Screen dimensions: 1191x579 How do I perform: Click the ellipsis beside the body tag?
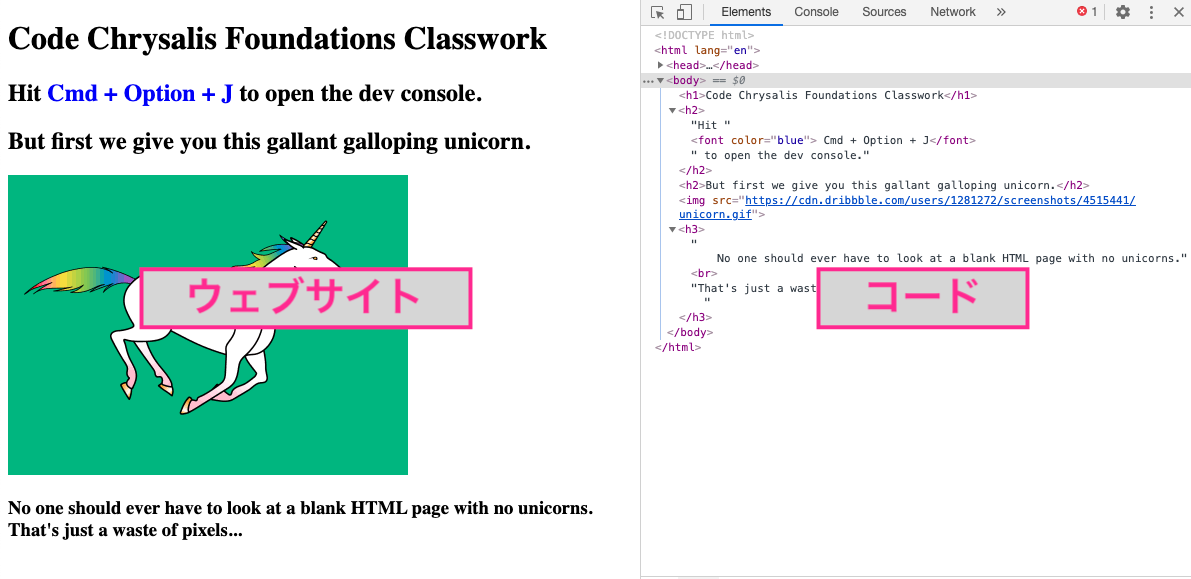tap(648, 80)
